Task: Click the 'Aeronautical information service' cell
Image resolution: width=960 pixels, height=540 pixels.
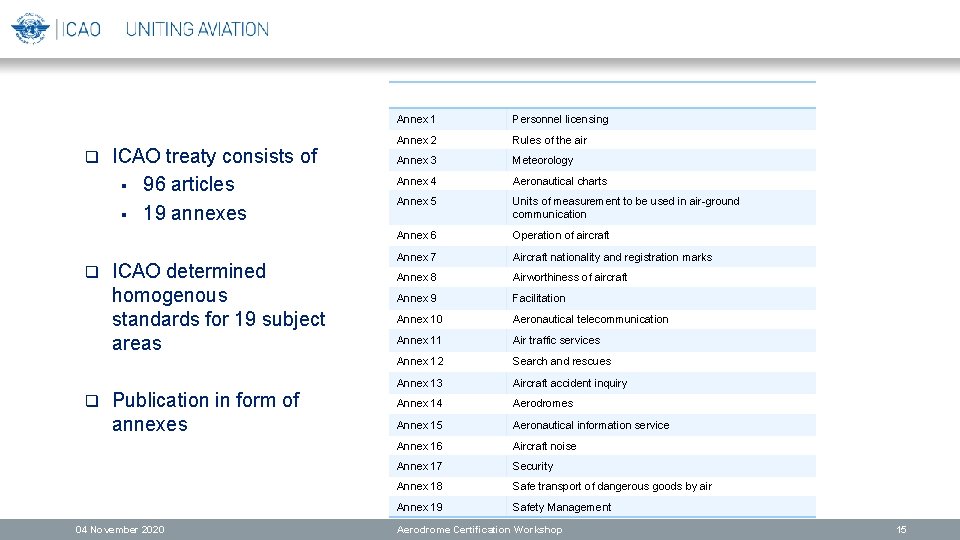Action: 661,425
